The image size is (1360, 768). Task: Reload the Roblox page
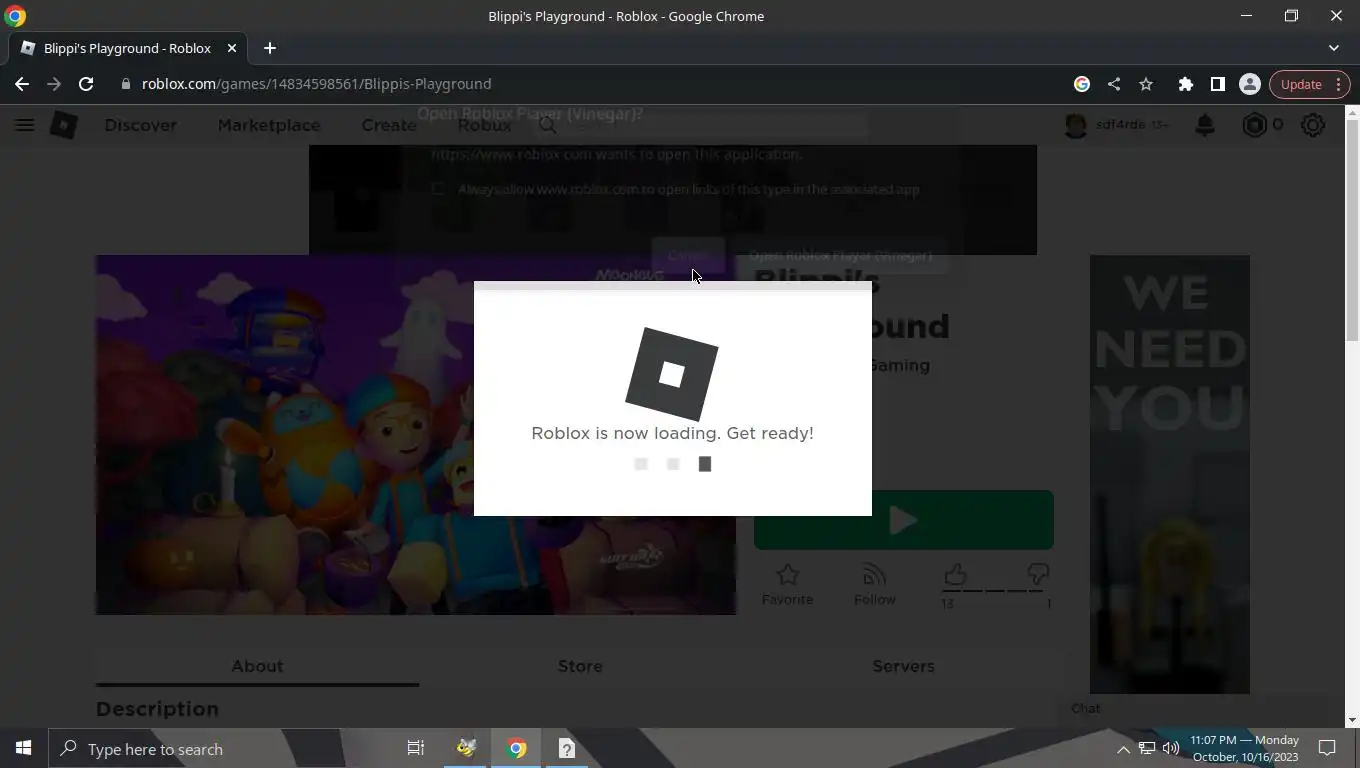86,84
